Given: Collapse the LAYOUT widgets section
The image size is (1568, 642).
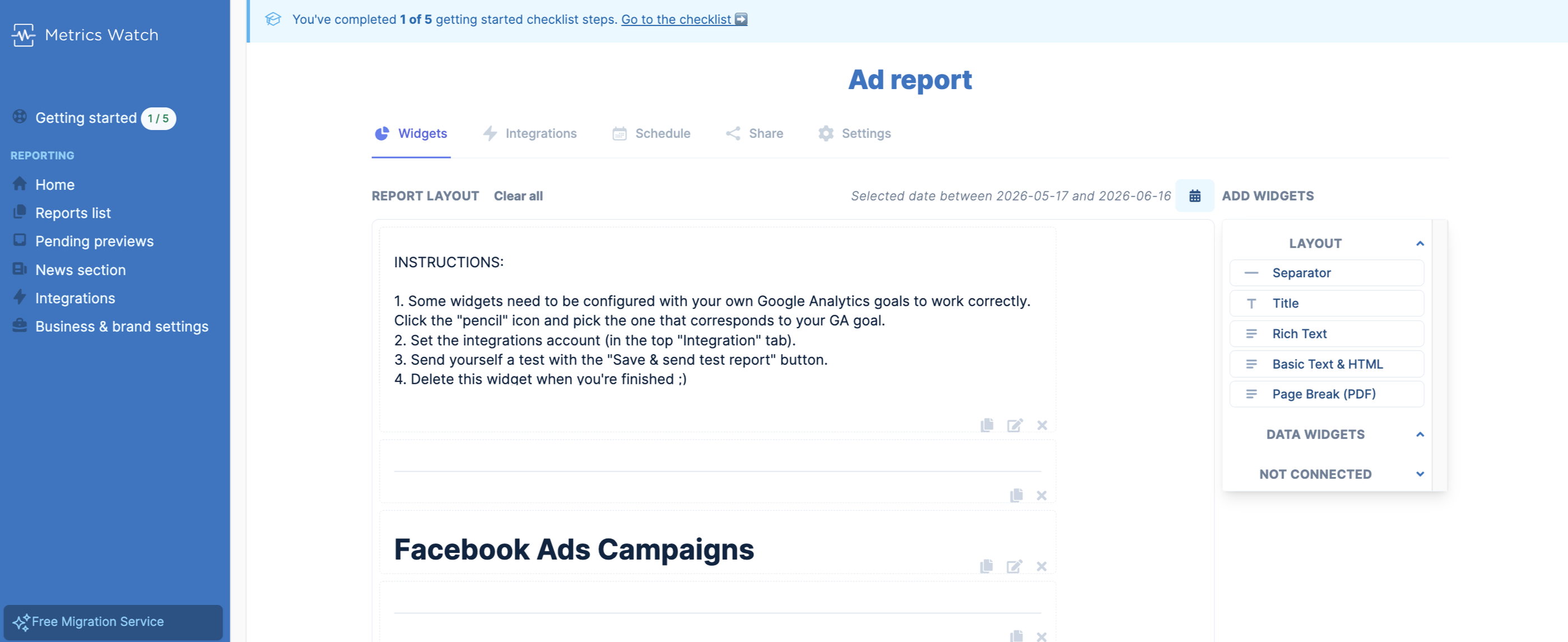Looking at the screenshot, I should pyautogui.click(x=1420, y=244).
